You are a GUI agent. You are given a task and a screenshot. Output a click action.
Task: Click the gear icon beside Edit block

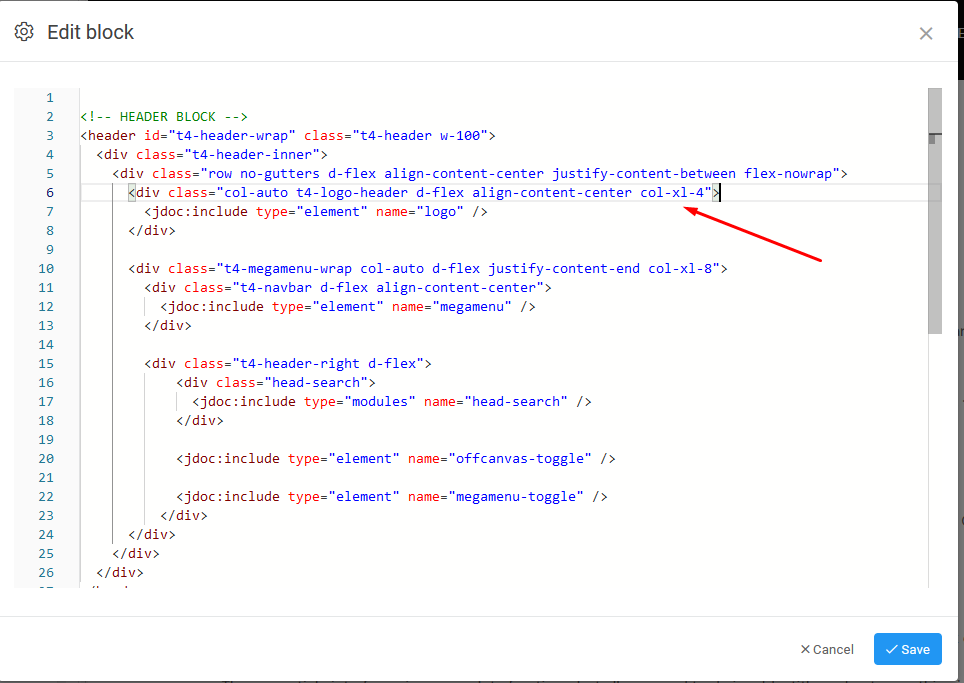tap(24, 32)
